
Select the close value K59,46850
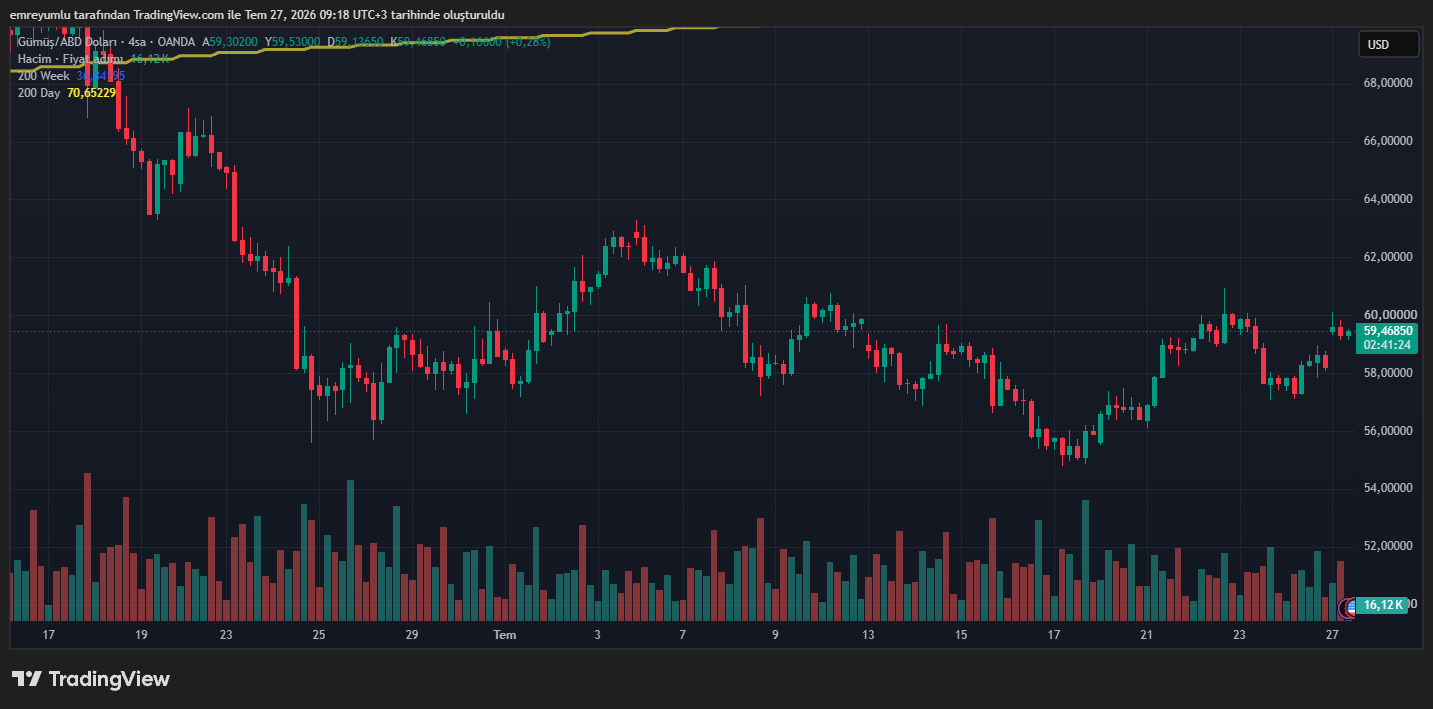(418, 42)
